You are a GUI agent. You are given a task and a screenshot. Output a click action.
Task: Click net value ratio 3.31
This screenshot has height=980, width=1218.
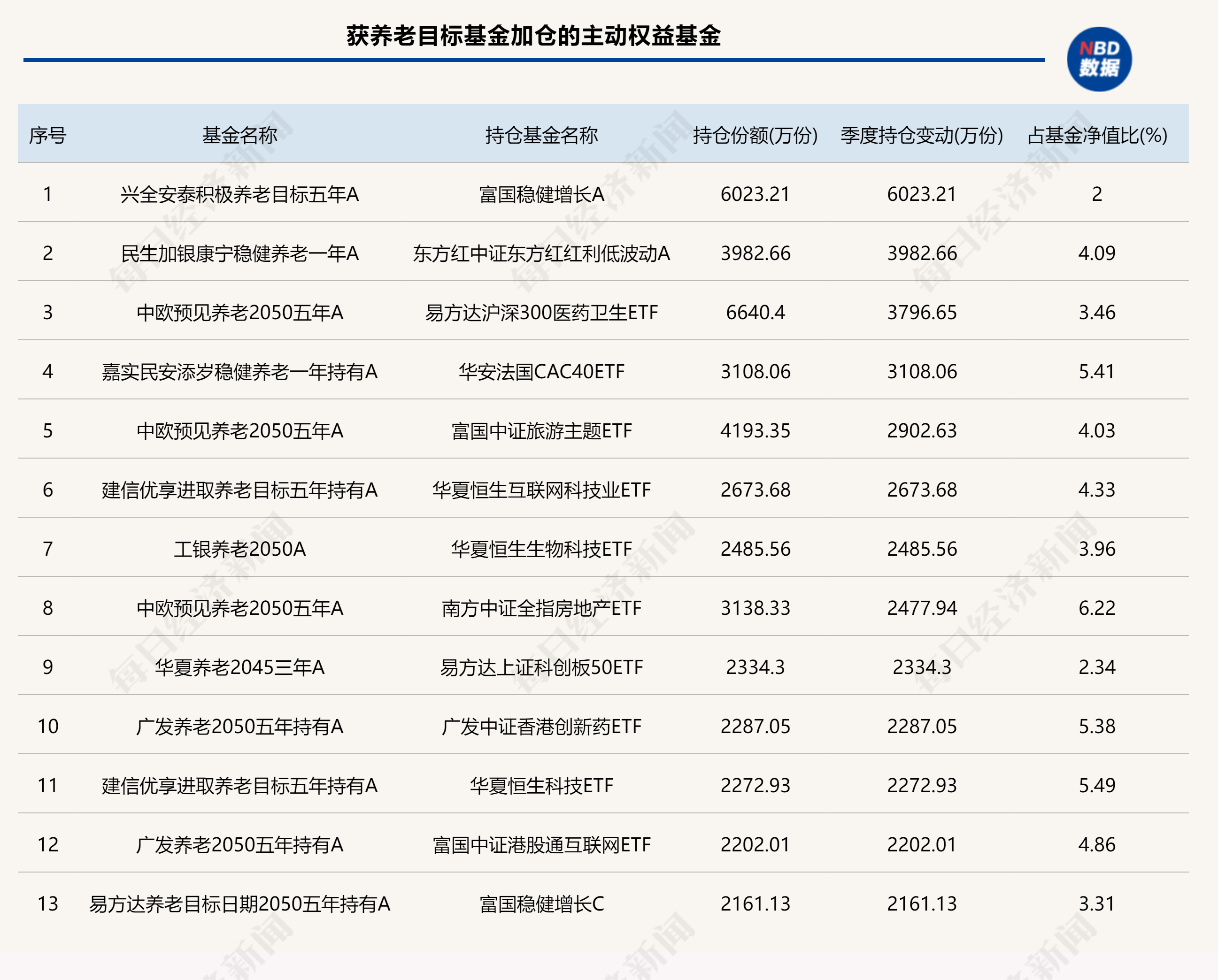[x=1097, y=904]
